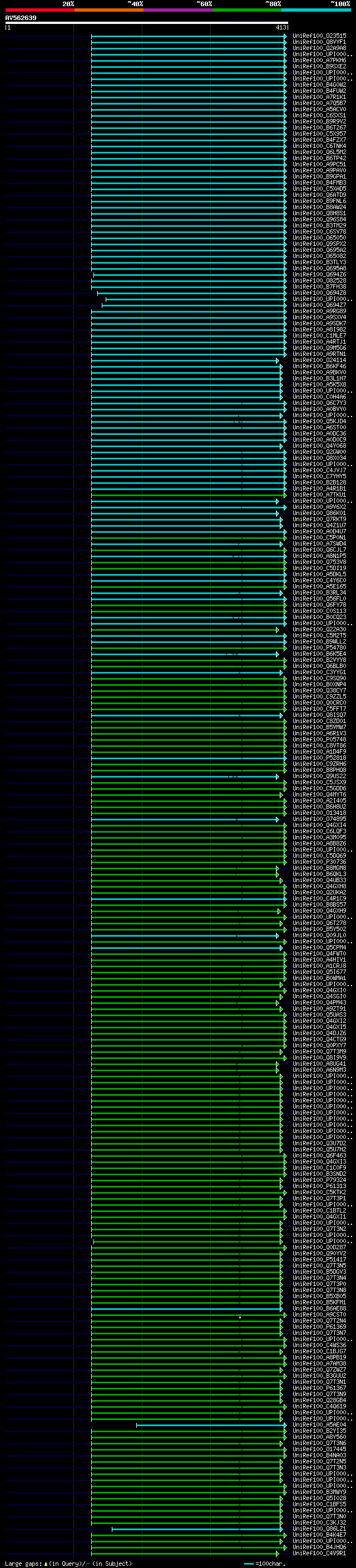The width and height of the screenshot is (356, 1568).
Task: Select label UniRef100_Q695A2
Action: 319,250
